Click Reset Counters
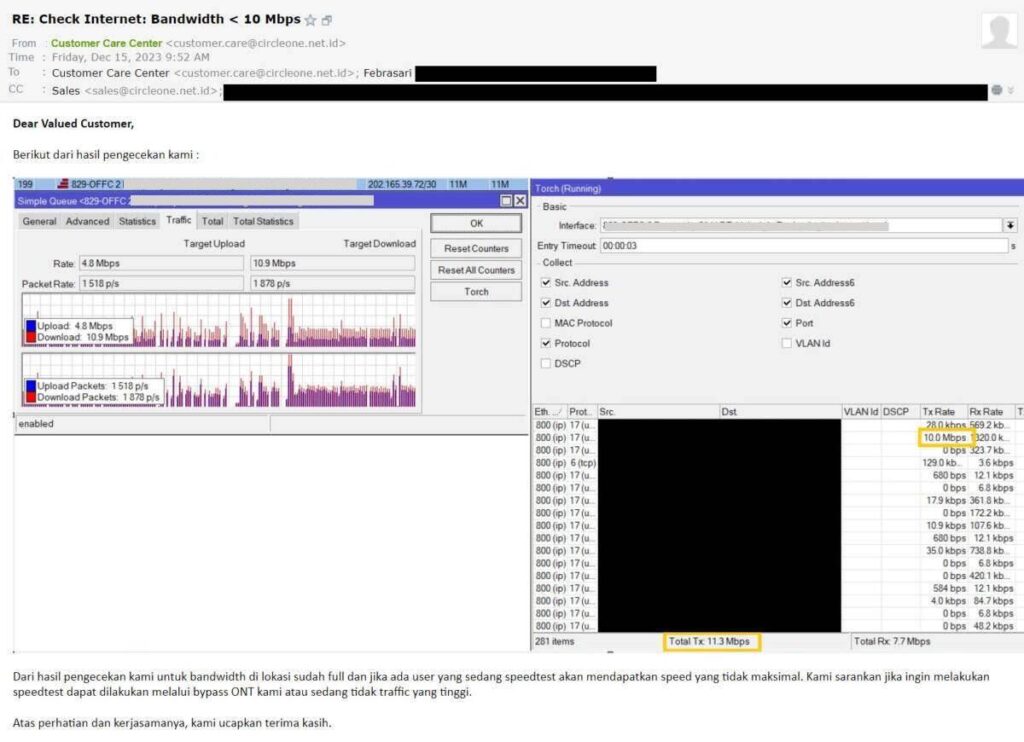The width and height of the screenshot is (1024, 742). coord(475,248)
